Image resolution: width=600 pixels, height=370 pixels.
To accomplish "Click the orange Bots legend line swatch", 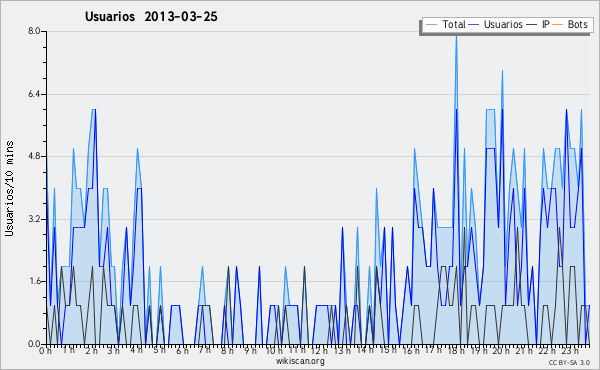I will pos(558,25).
